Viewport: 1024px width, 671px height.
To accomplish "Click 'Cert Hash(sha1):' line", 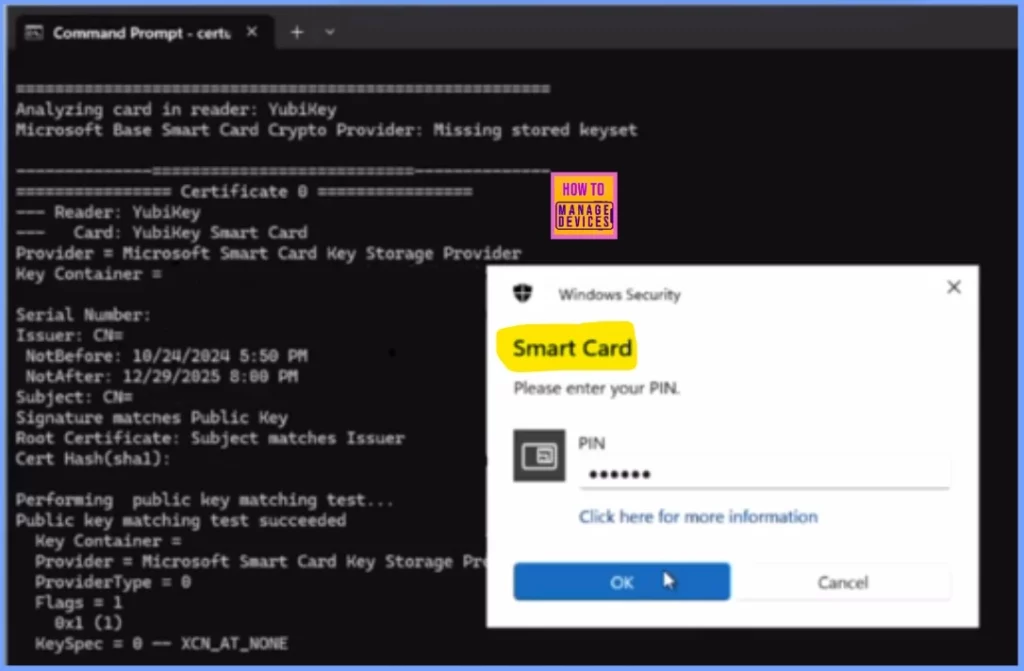I will (x=93, y=459).
